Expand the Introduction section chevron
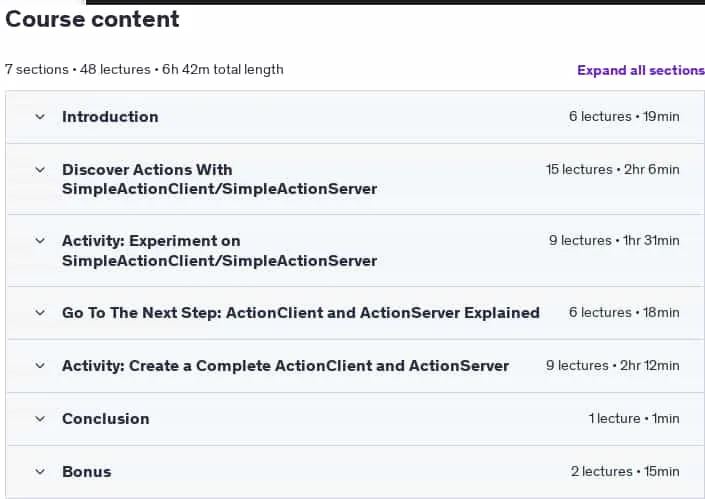 pos(40,117)
